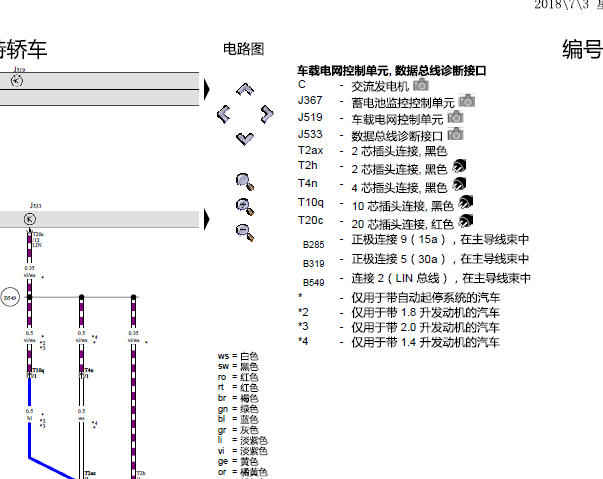
Task: Click the black arrow at J519 bar's right end
Action: [207, 89]
